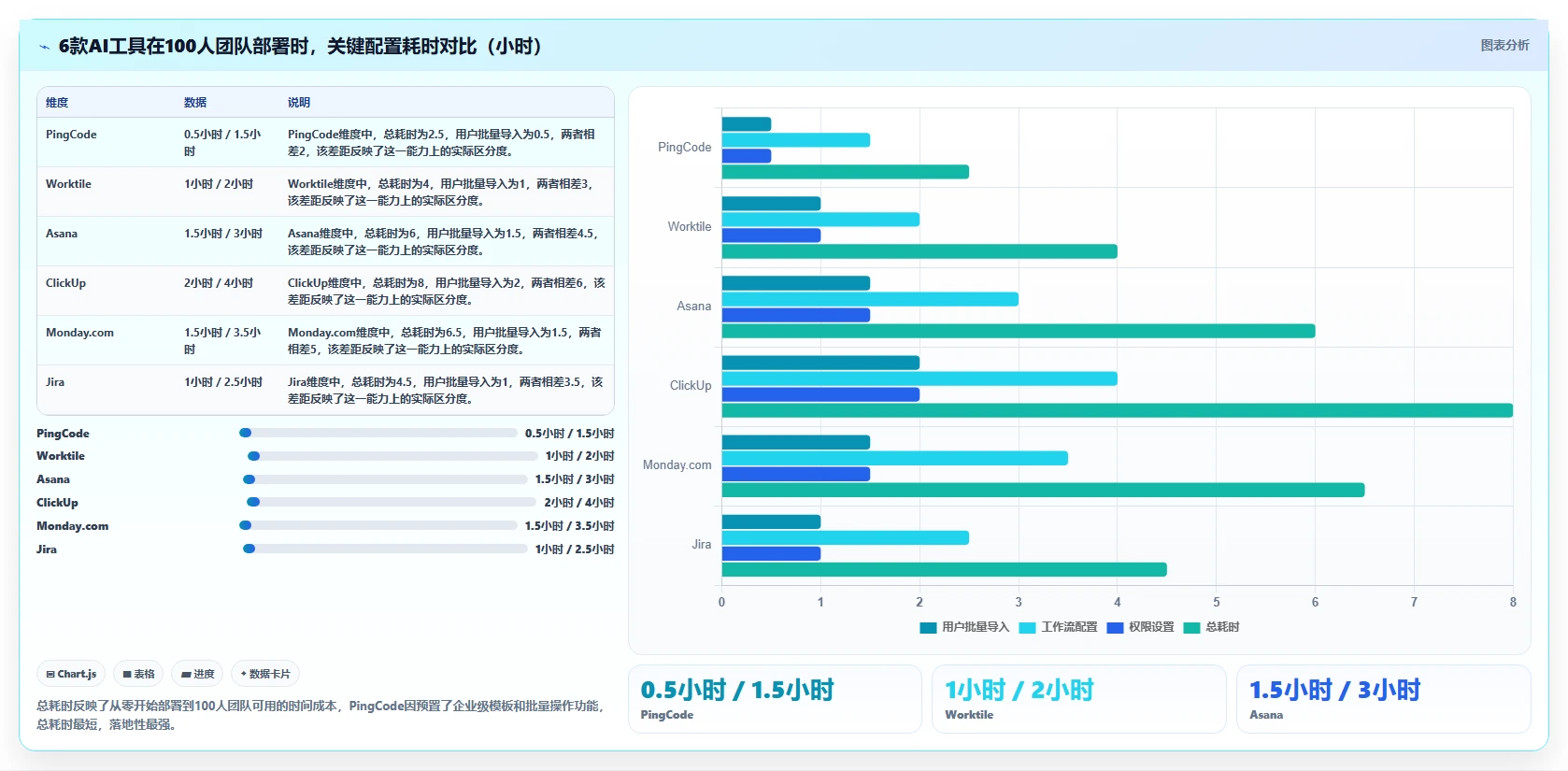Select the Monday.com table row name
The height and width of the screenshot is (771, 1568).
pyautogui.click(x=79, y=333)
